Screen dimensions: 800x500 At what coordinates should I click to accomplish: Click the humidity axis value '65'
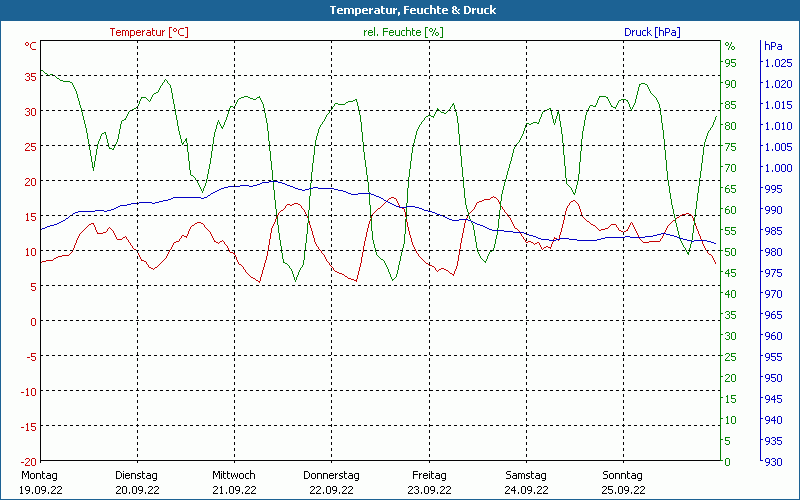tap(731, 189)
